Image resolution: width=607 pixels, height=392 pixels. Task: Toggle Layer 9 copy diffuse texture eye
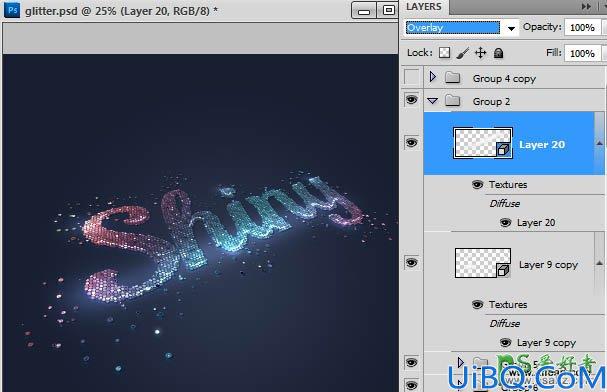505,342
